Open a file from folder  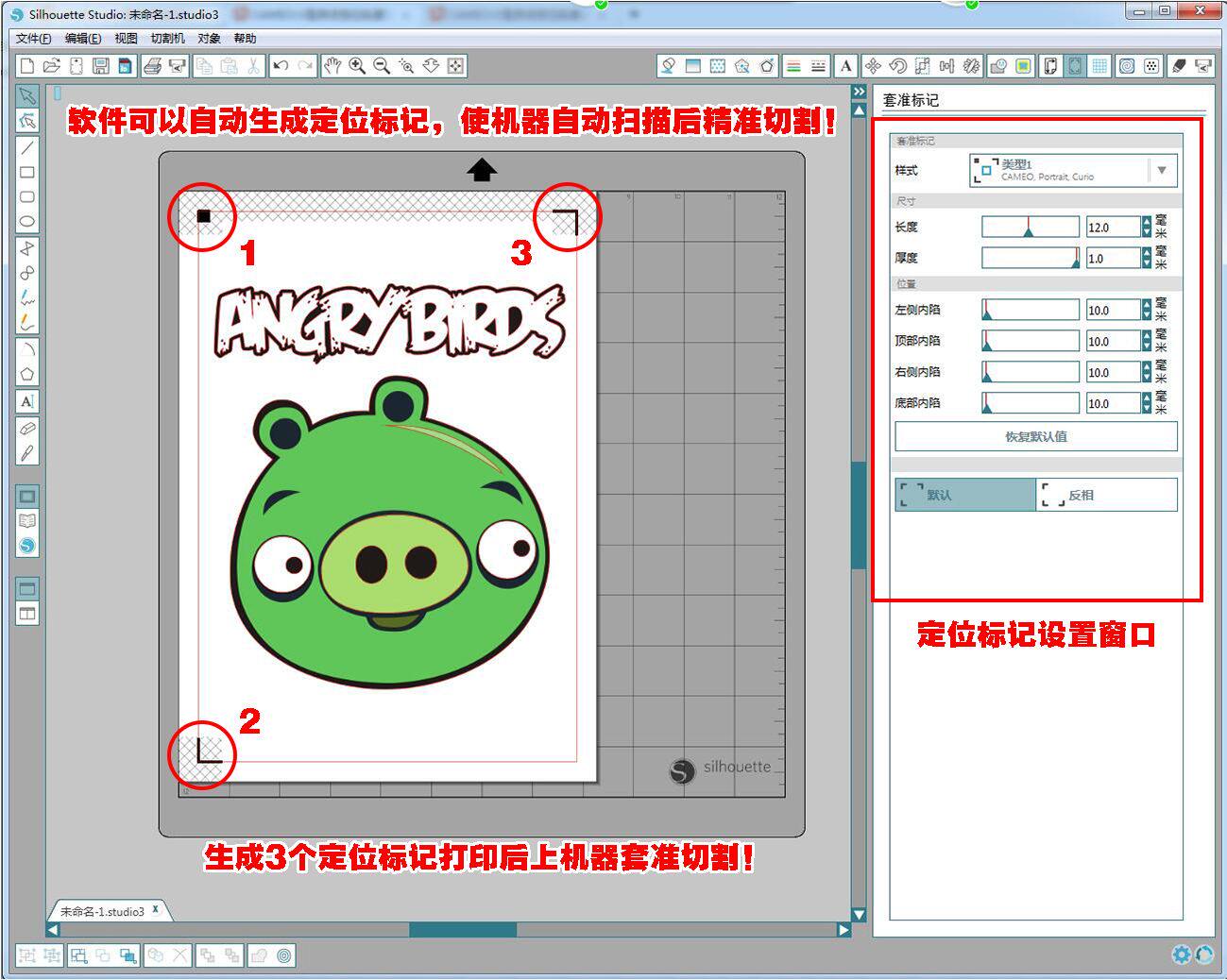pos(52,65)
